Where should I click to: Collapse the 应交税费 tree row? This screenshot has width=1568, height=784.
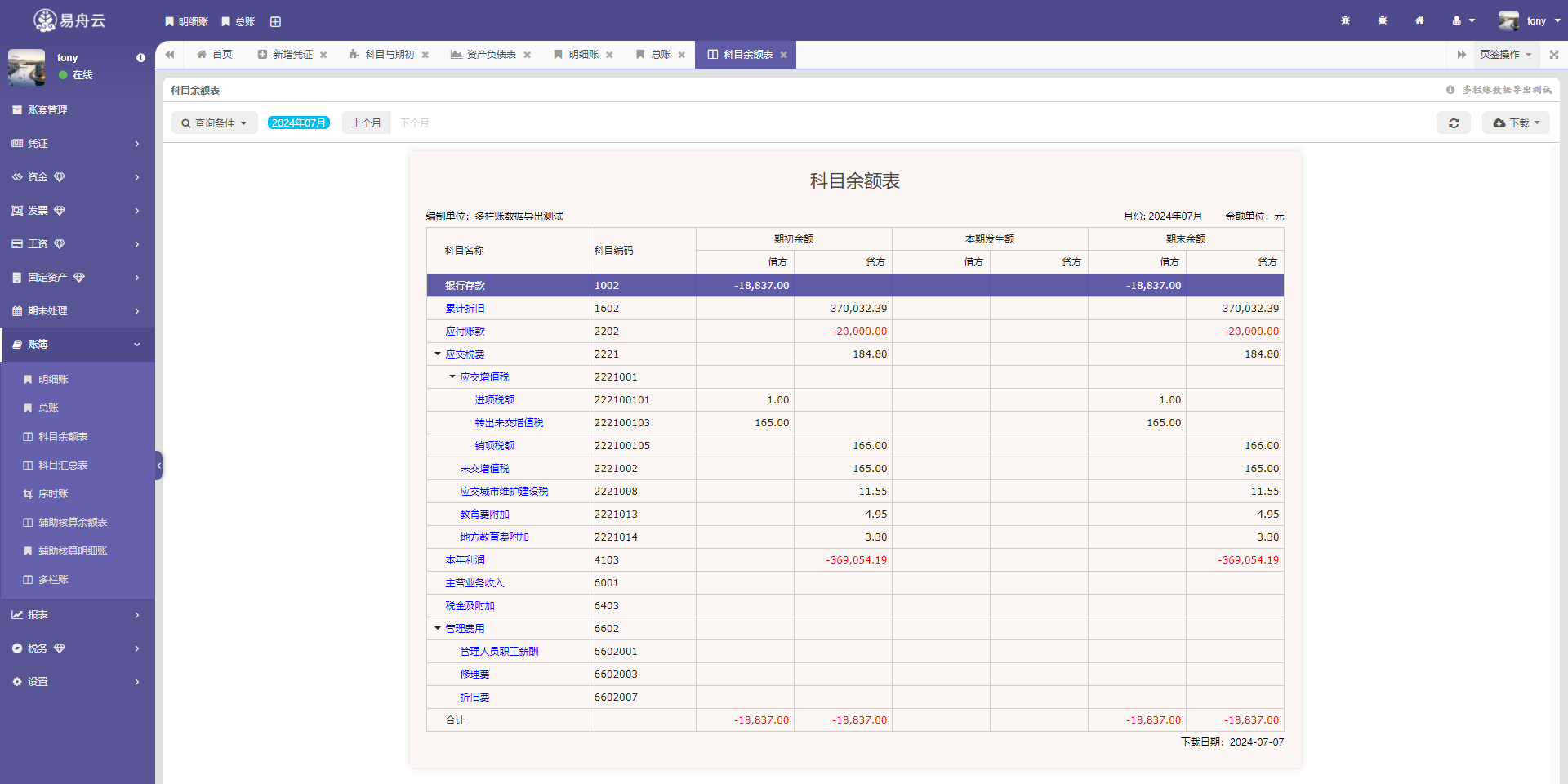pos(438,354)
